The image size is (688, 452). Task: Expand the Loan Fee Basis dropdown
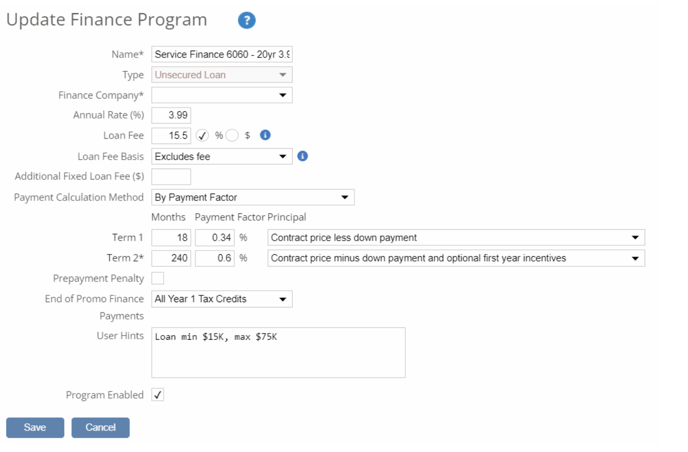[221, 156]
